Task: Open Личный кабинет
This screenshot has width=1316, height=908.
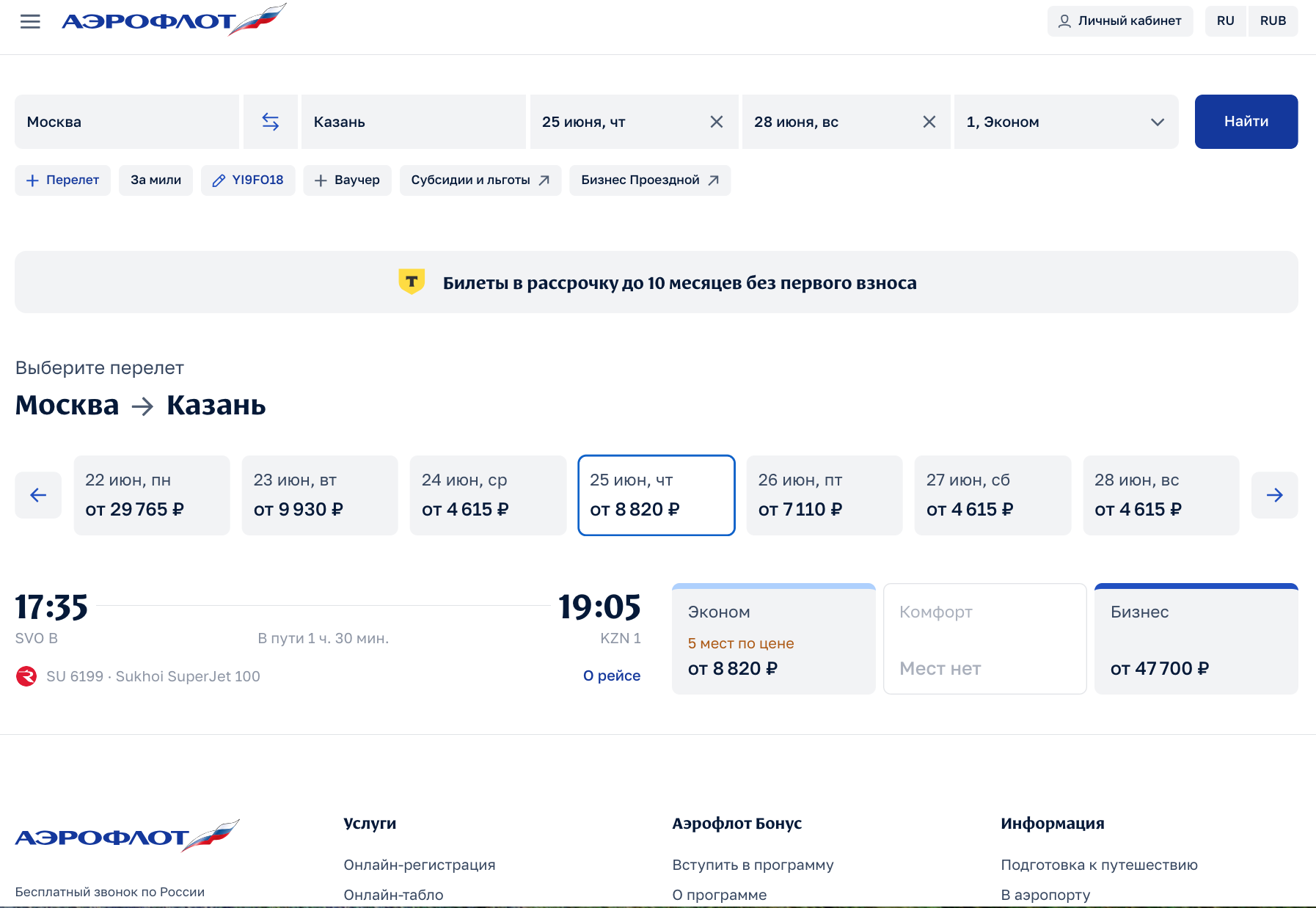Action: click(1120, 21)
